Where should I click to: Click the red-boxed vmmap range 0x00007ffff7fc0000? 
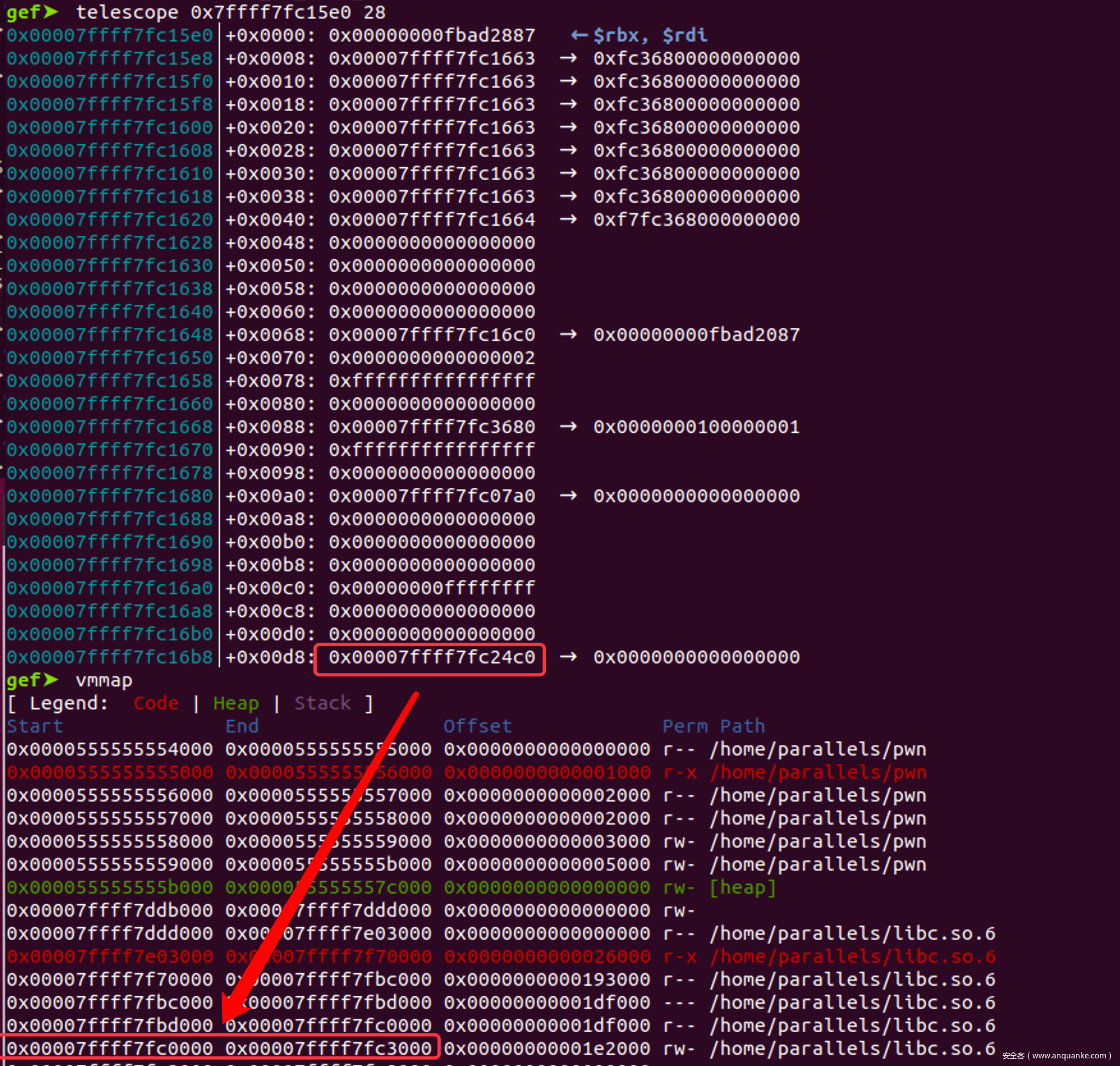pos(110,1049)
